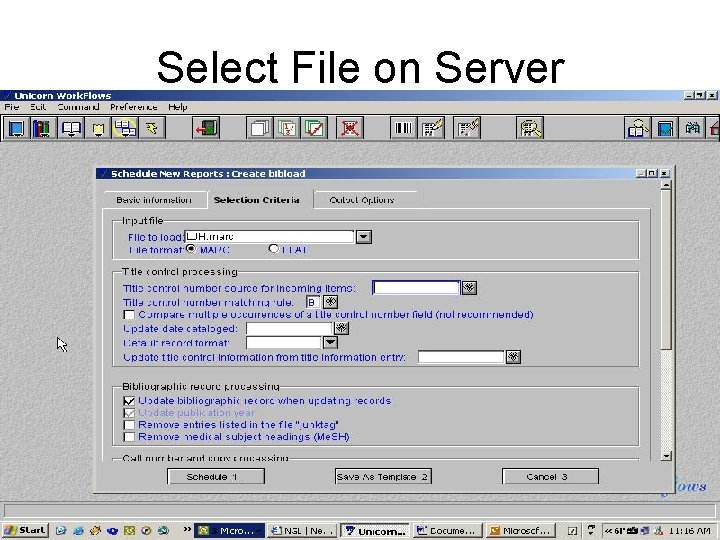Click the Windows Start button
Screen dimensions: 720x540
[x=25, y=530]
